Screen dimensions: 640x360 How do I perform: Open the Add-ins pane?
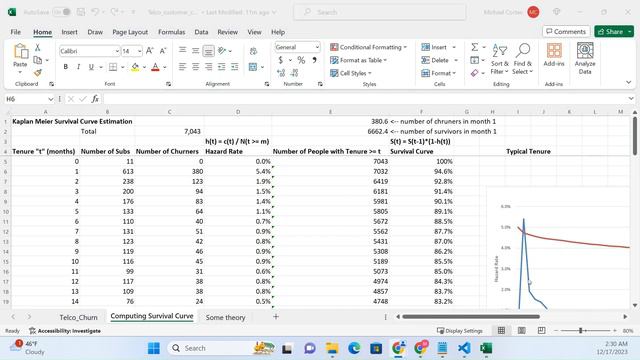coord(554,55)
